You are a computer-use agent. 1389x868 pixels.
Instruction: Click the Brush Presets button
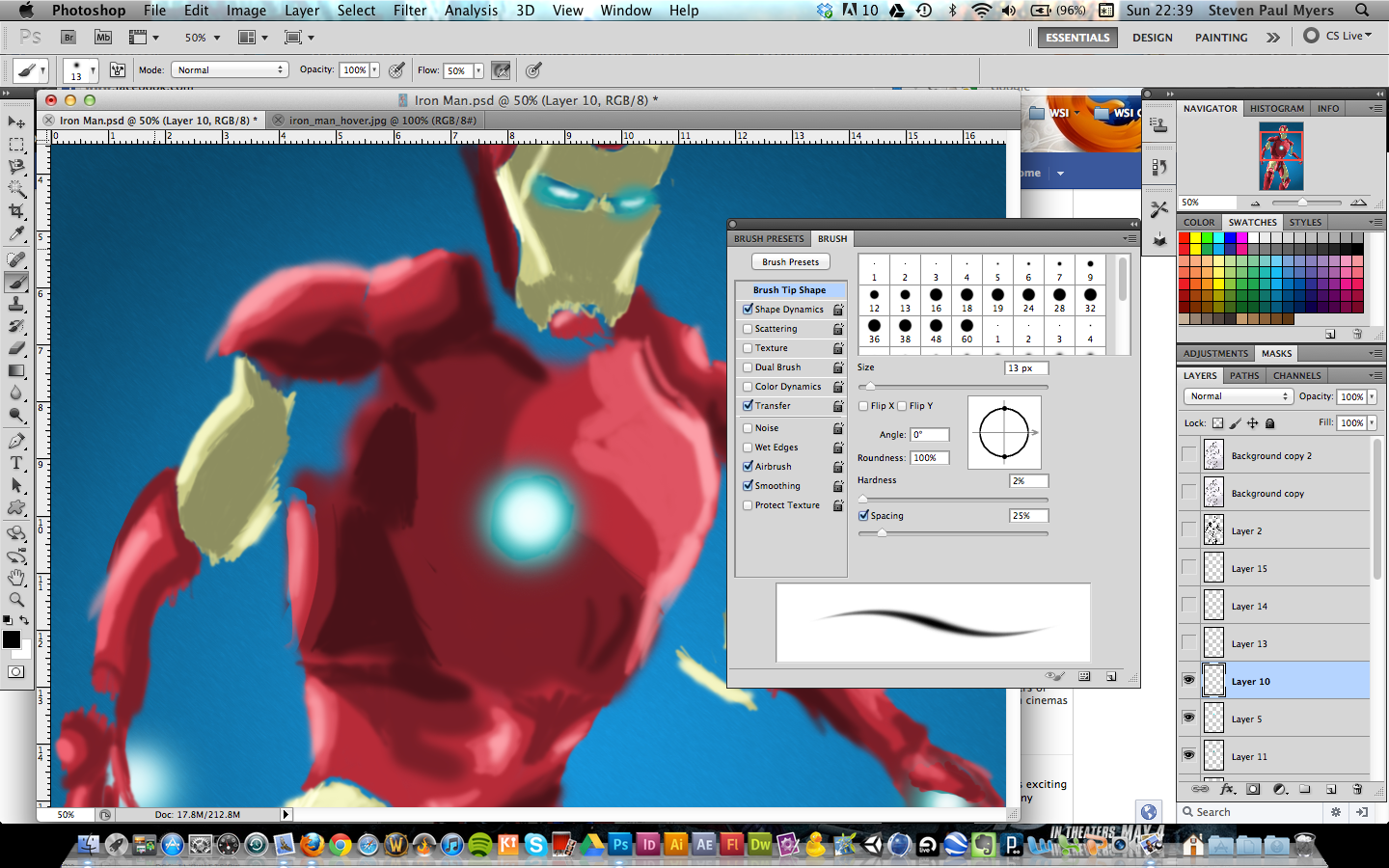790,262
